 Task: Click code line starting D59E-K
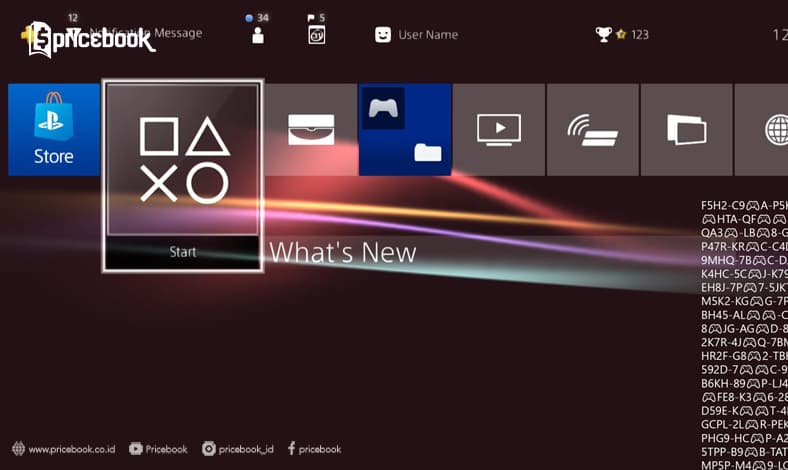click(x=744, y=411)
